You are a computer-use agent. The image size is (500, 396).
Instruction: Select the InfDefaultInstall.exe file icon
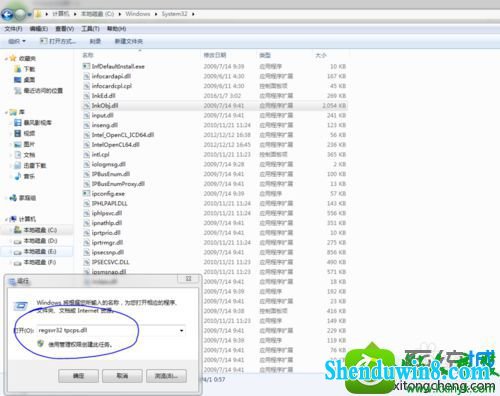86,66
